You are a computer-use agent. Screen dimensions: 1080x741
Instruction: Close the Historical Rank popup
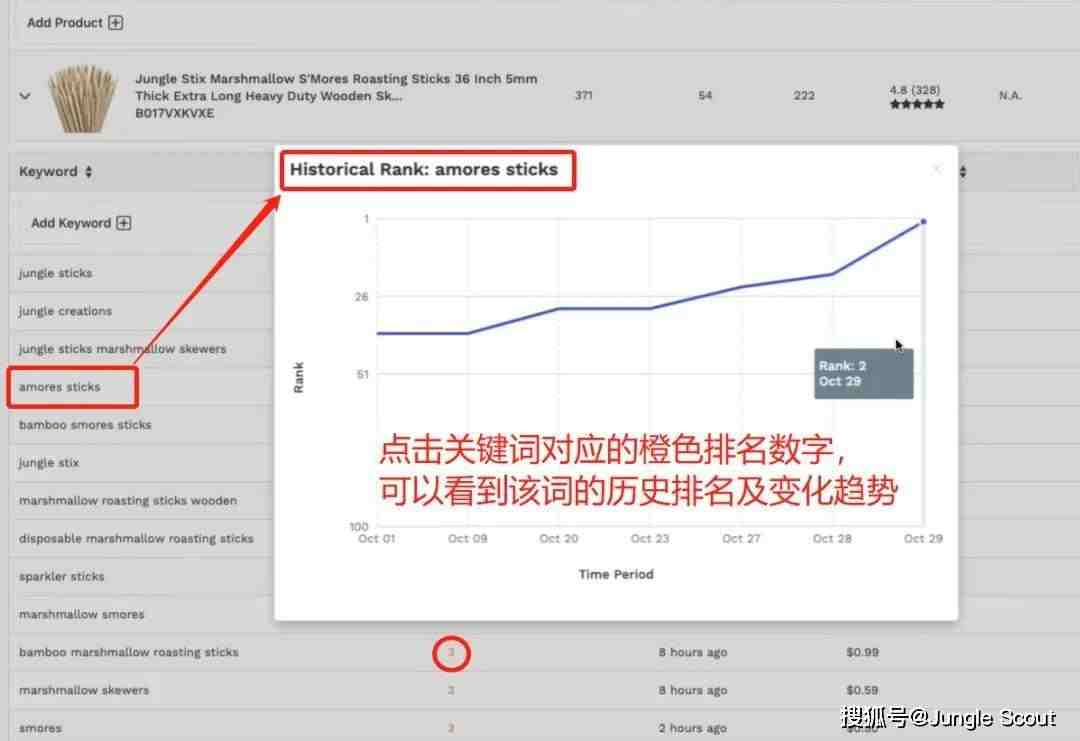pos(937,169)
